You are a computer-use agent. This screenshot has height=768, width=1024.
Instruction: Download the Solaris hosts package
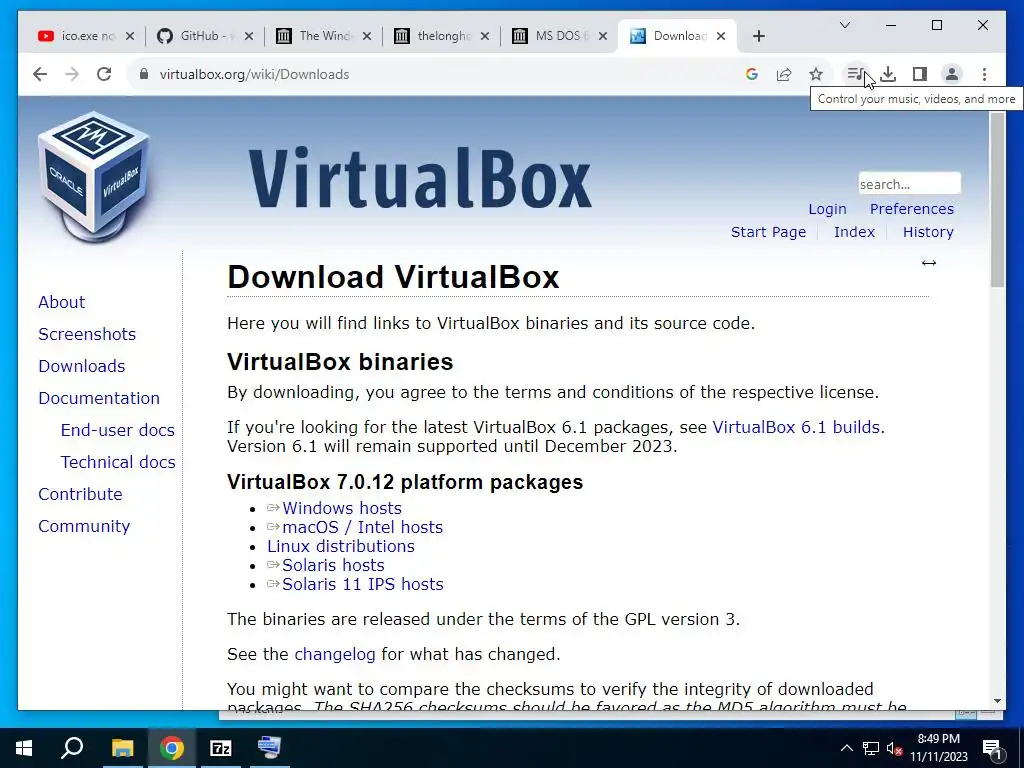[x=333, y=565]
